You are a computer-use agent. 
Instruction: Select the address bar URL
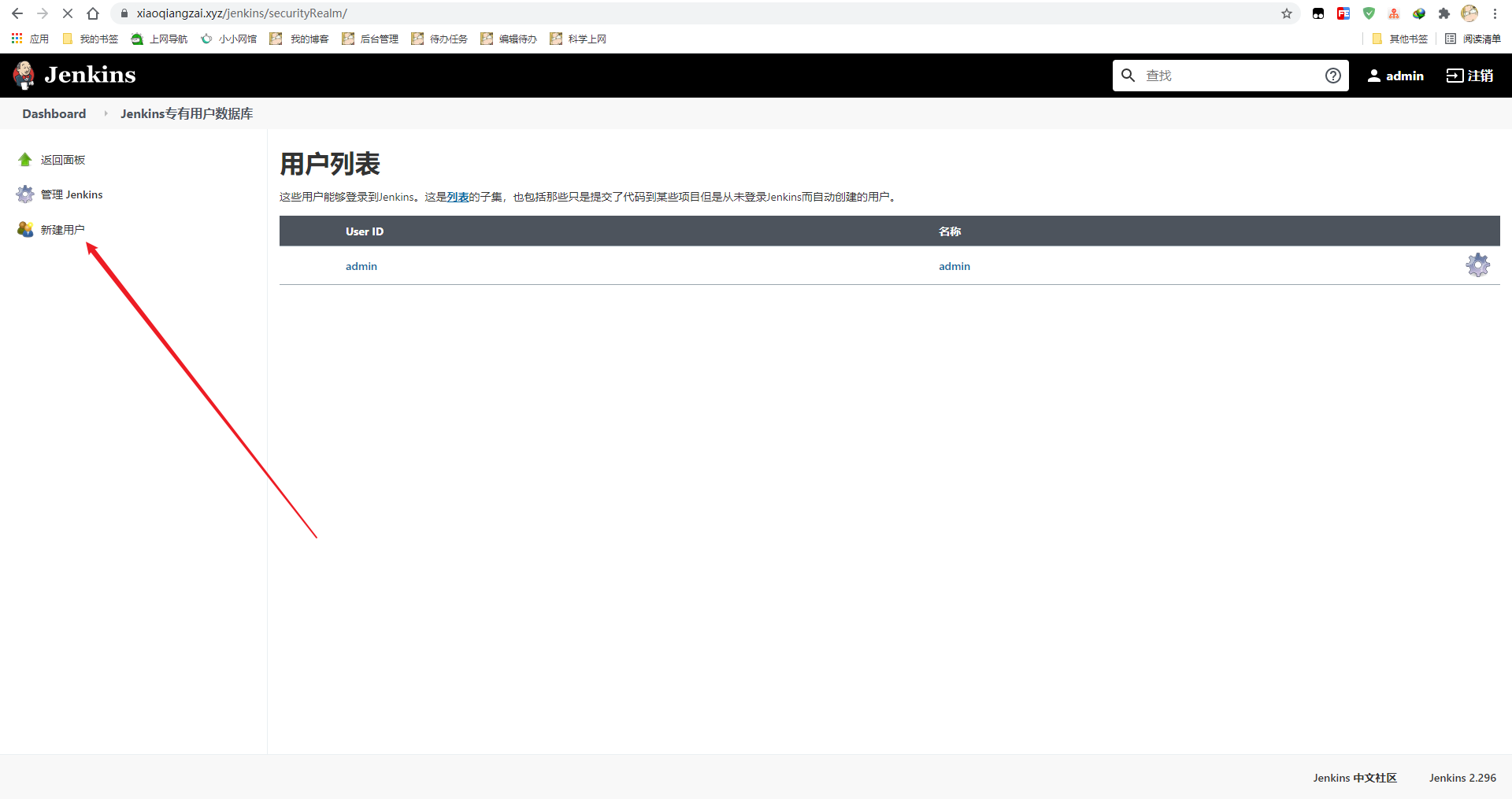pyautogui.click(x=242, y=13)
